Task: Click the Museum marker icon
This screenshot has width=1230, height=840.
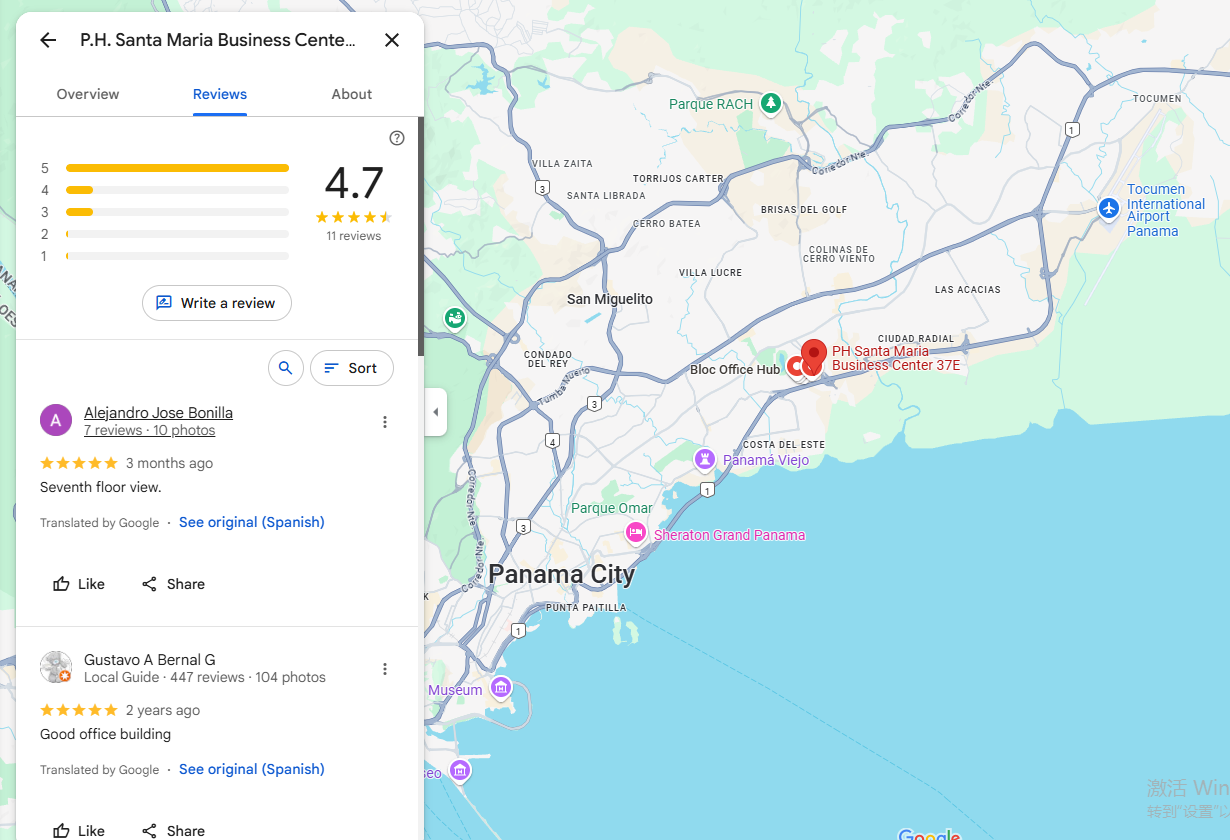Action: click(500, 688)
